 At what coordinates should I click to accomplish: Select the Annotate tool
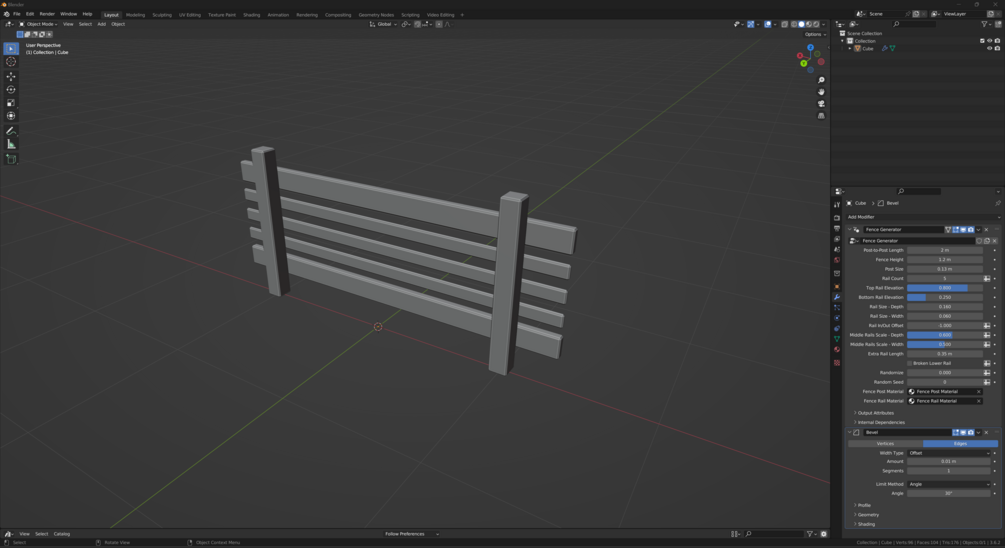(x=11, y=131)
